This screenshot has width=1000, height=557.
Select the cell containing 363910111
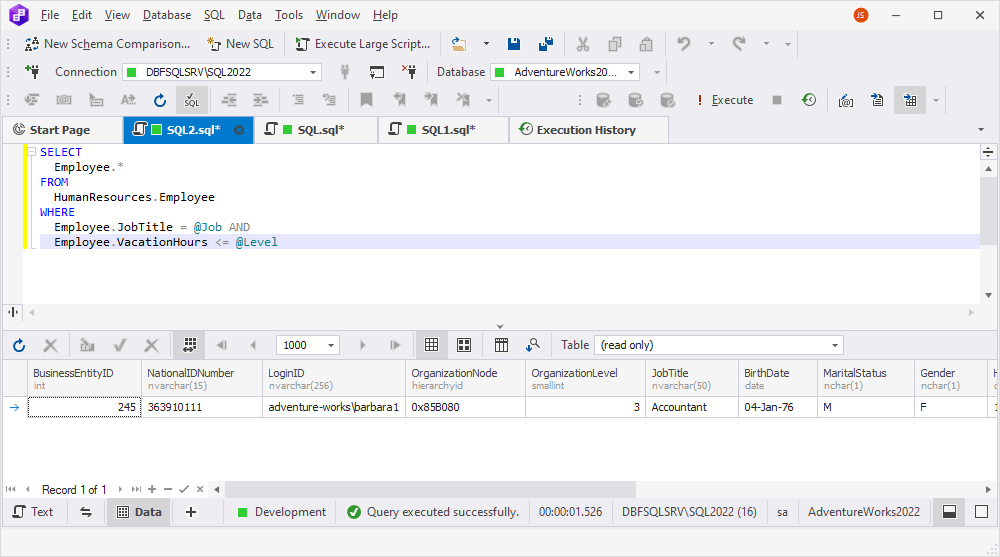pyautogui.click(x=202, y=407)
